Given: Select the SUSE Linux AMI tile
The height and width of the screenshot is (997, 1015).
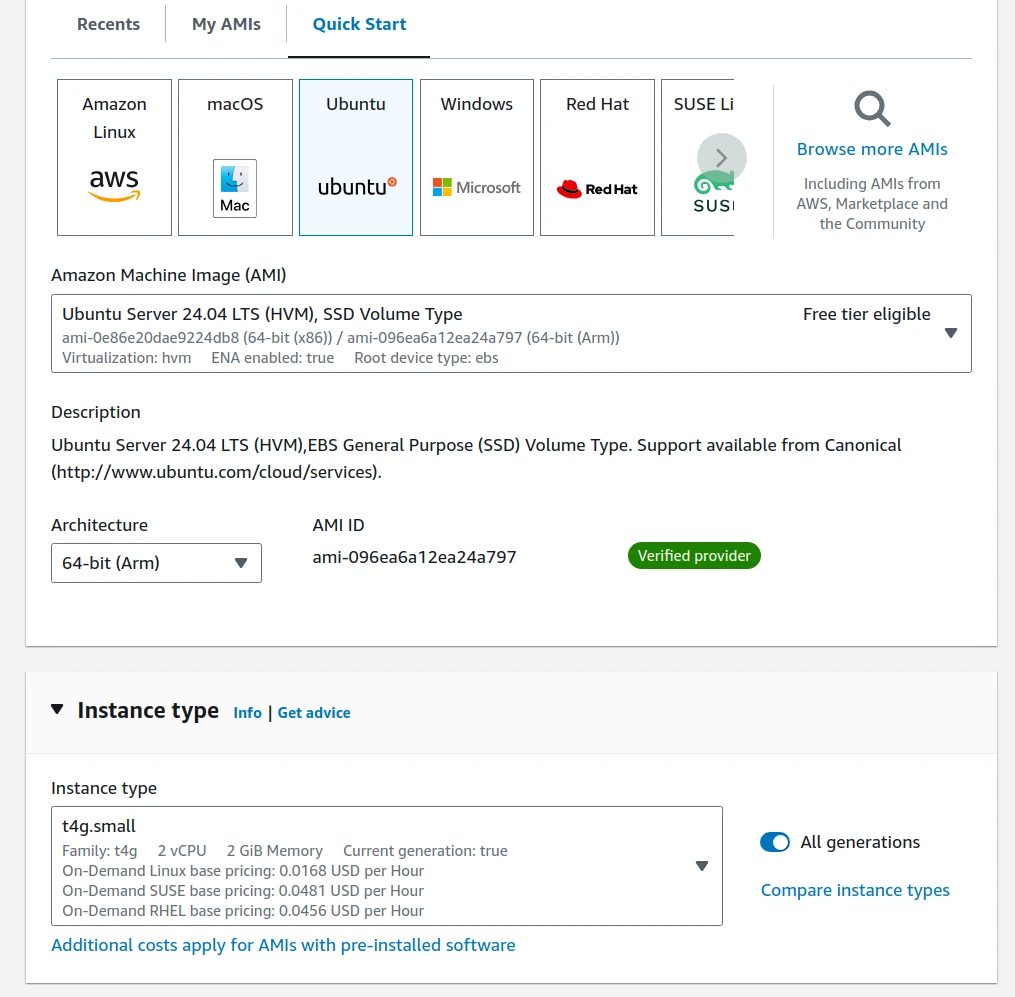Looking at the screenshot, I should tap(698, 157).
